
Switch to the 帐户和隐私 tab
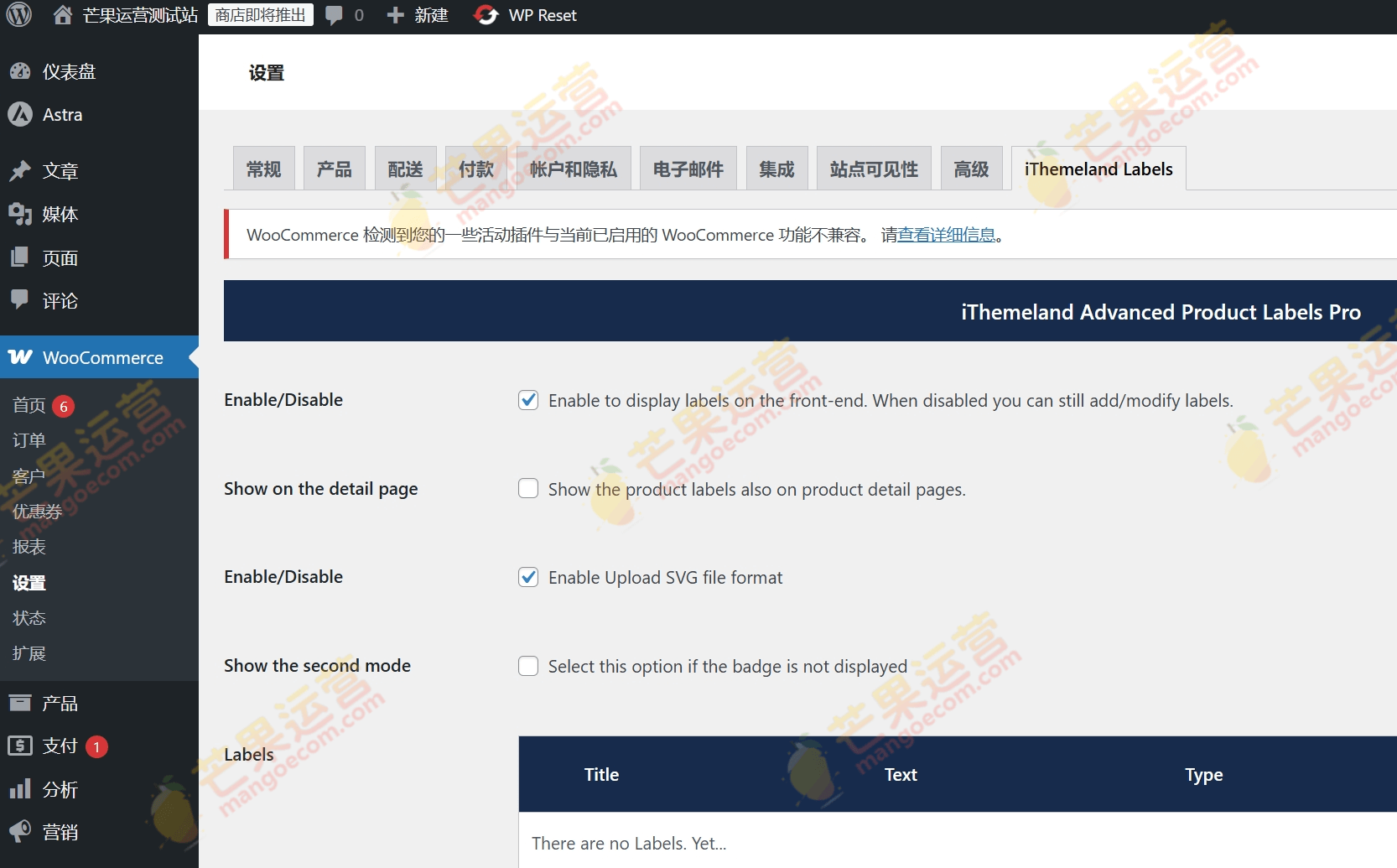574,169
